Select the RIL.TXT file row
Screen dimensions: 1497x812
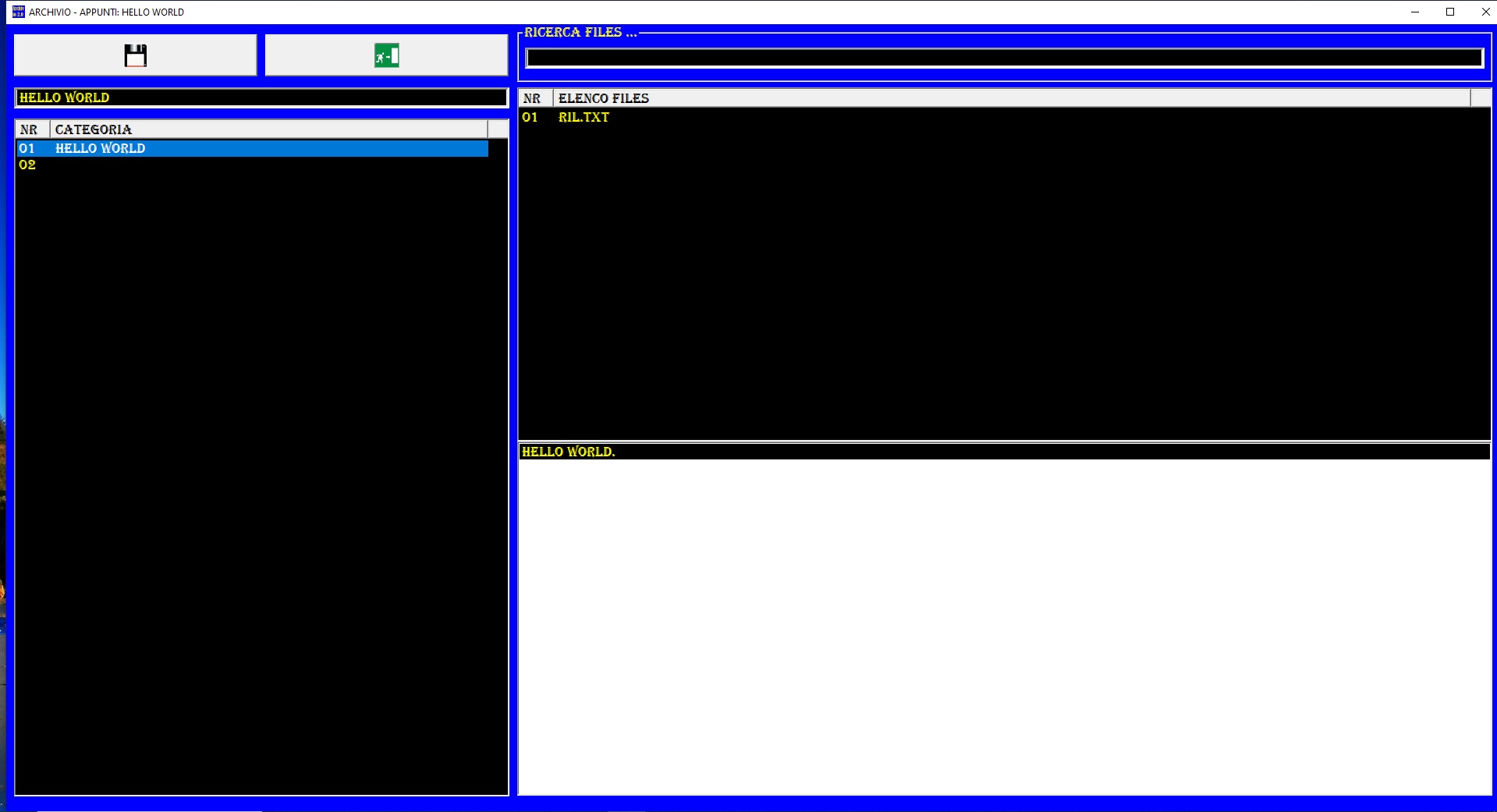[x=995, y=117]
